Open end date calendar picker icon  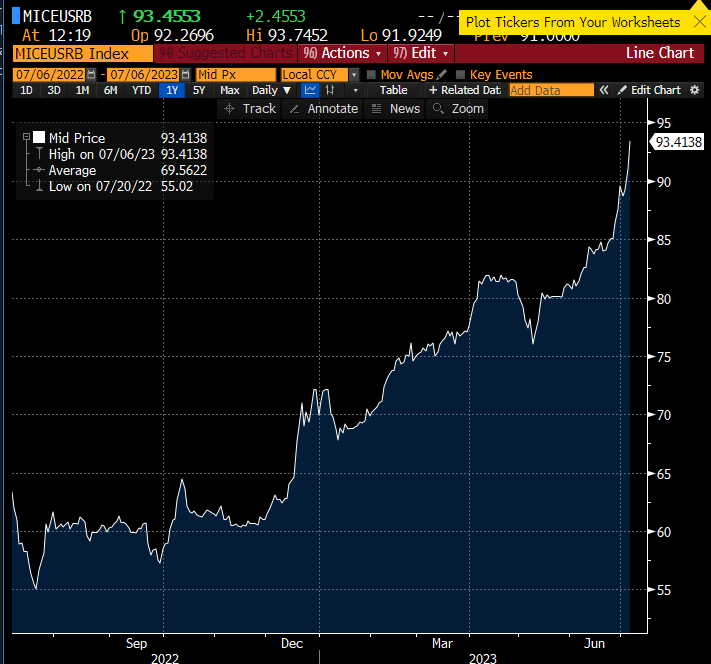tap(185, 74)
